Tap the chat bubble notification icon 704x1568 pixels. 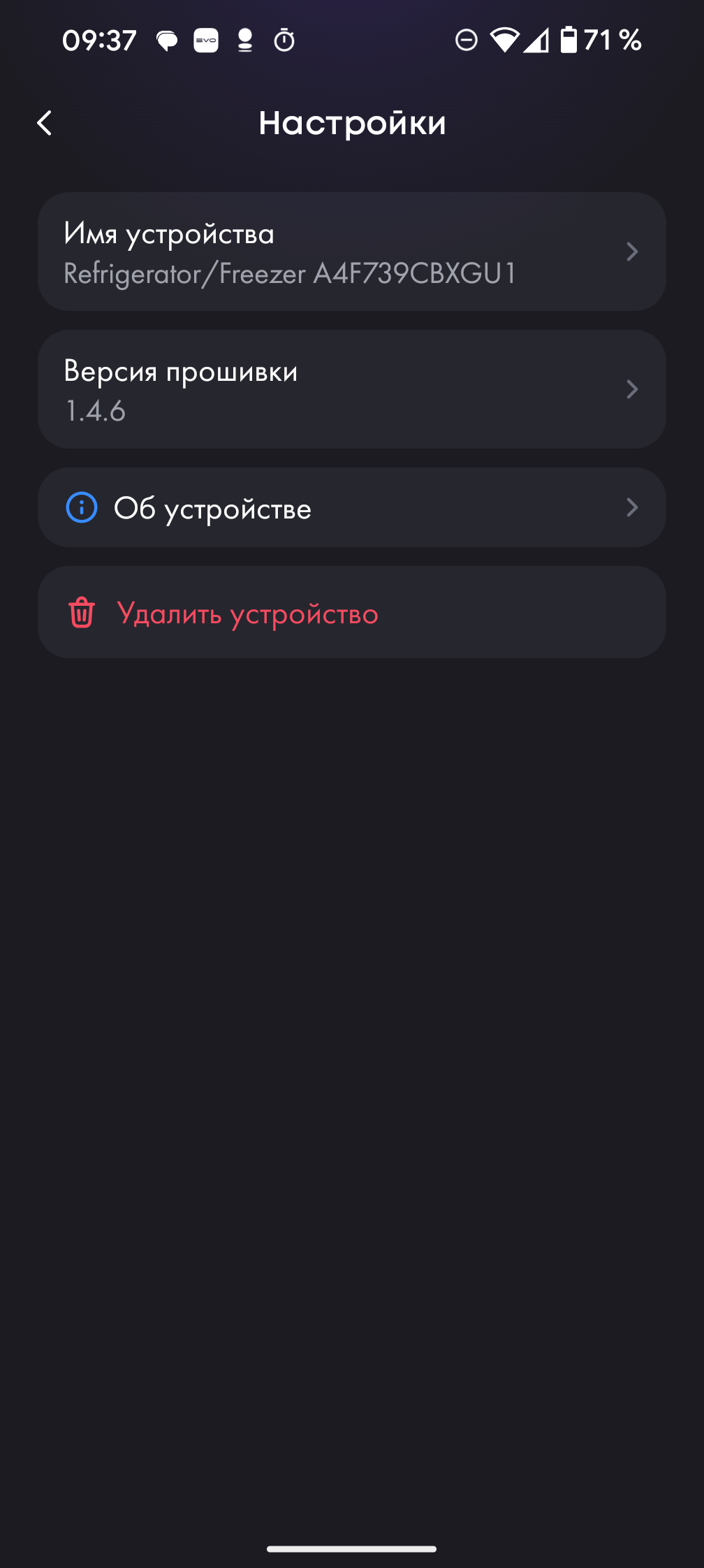coord(167,41)
